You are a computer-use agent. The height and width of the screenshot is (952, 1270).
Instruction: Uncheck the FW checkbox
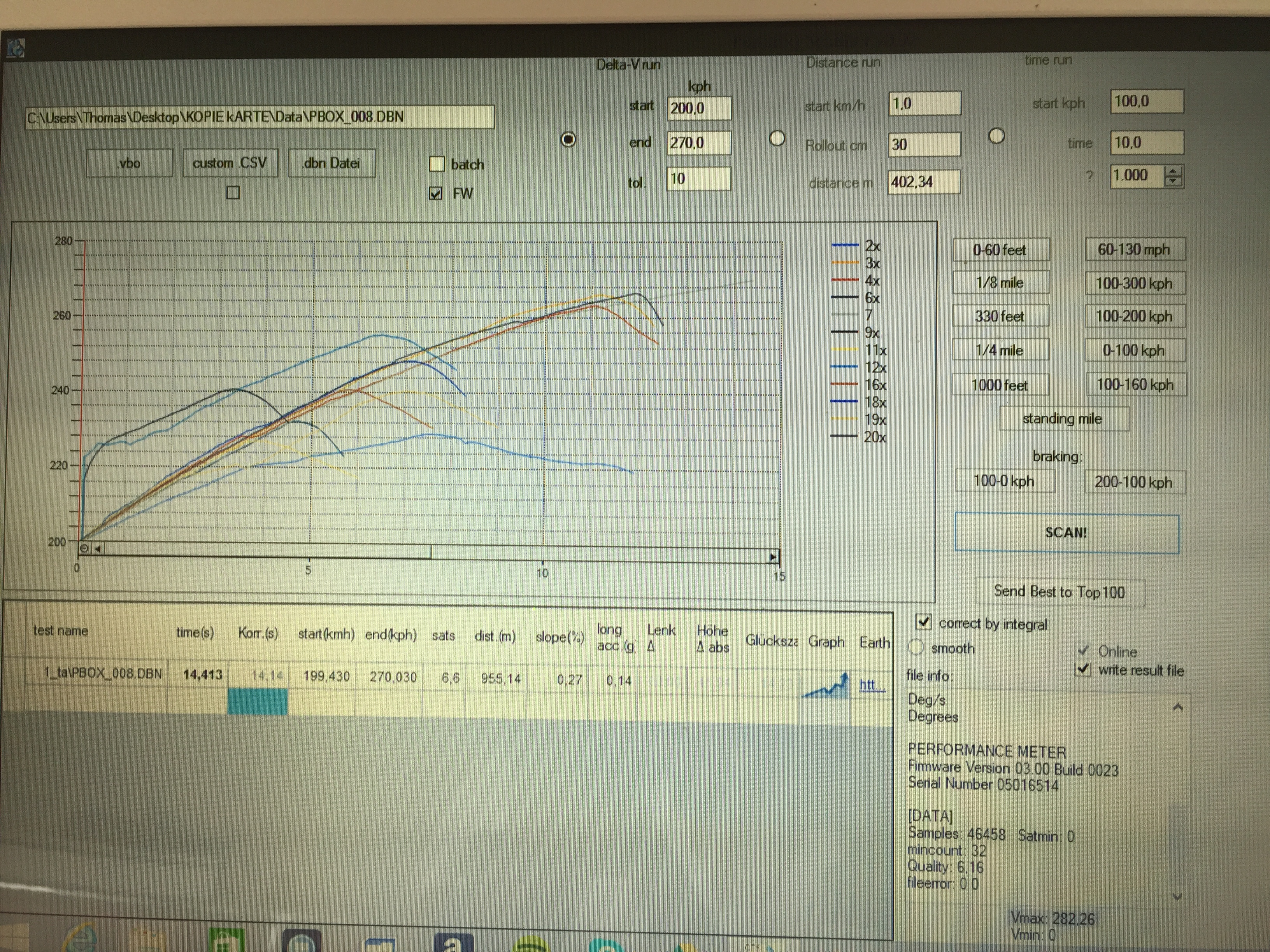pyautogui.click(x=436, y=193)
